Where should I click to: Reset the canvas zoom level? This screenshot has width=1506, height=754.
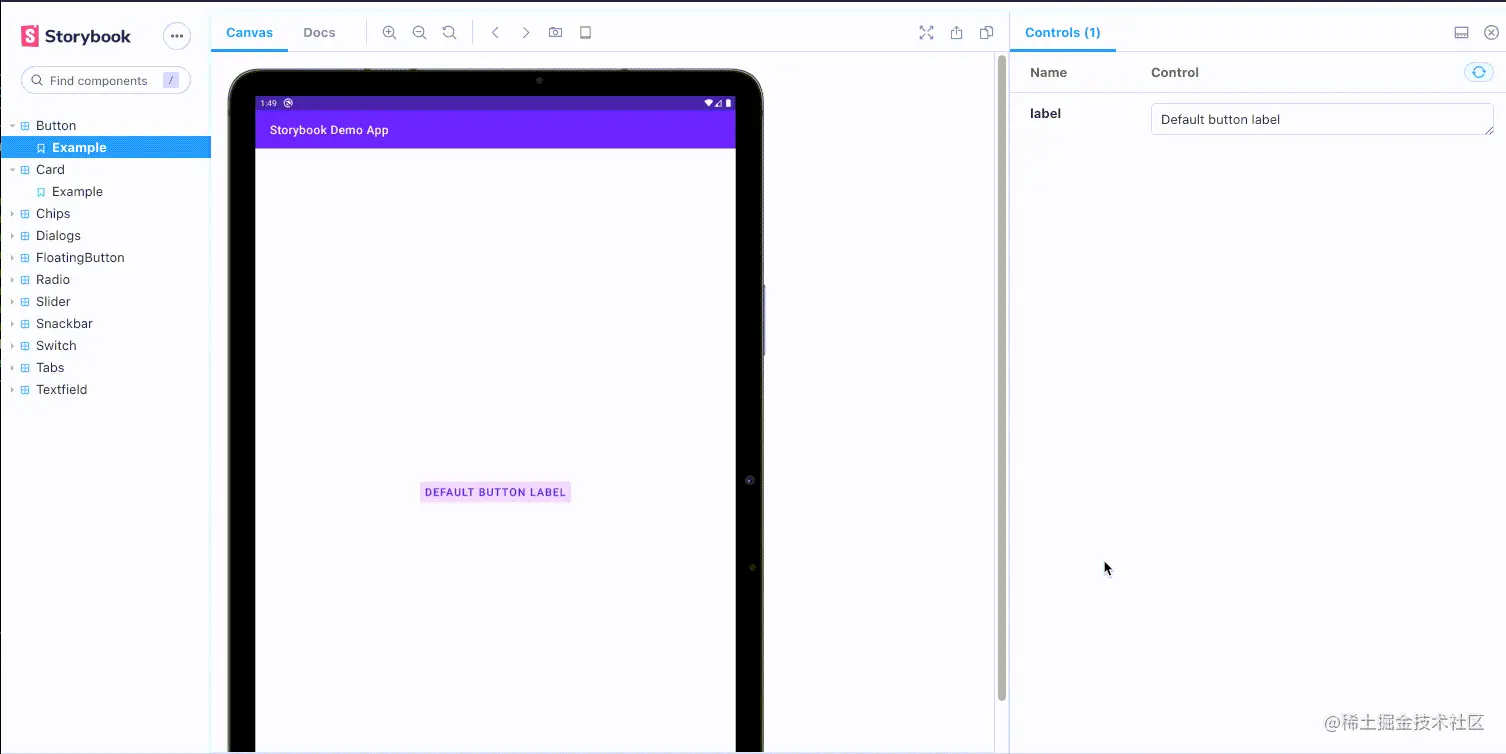point(450,33)
